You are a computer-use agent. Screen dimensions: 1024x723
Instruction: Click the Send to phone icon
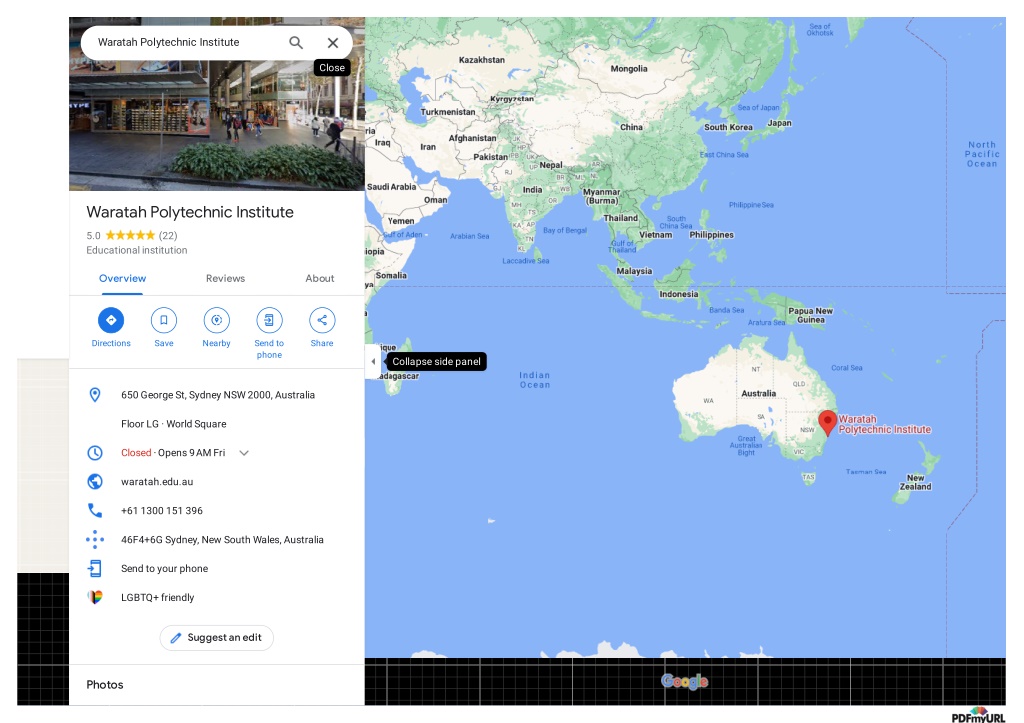pyautogui.click(x=269, y=320)
